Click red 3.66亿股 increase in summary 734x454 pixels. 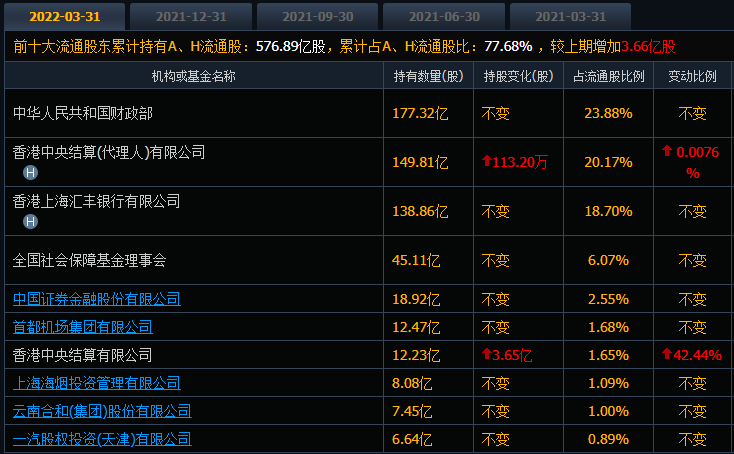[648, 46]
